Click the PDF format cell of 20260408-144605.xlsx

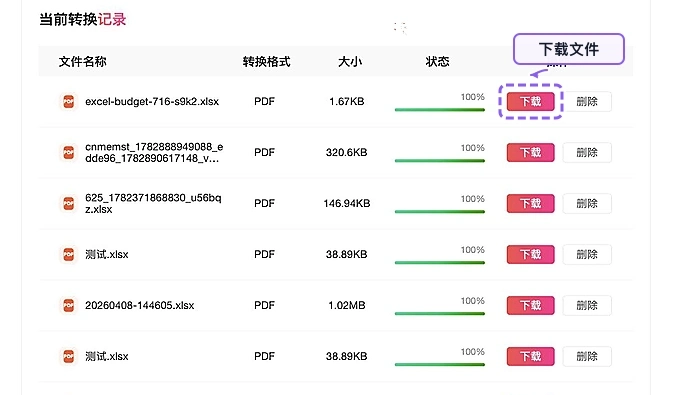264,305
